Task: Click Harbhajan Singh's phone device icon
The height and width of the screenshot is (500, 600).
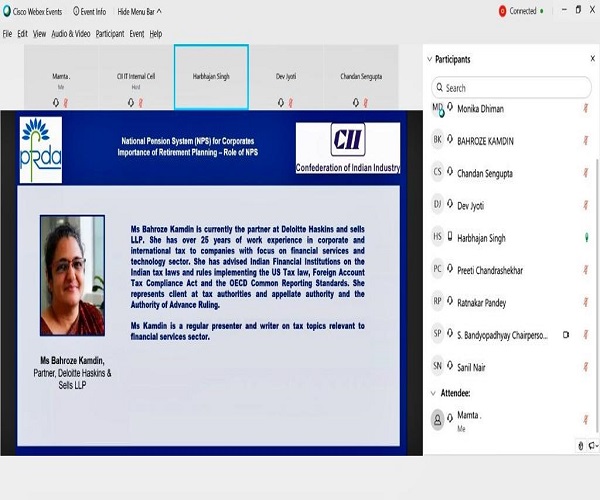Action: coord(450,237)
